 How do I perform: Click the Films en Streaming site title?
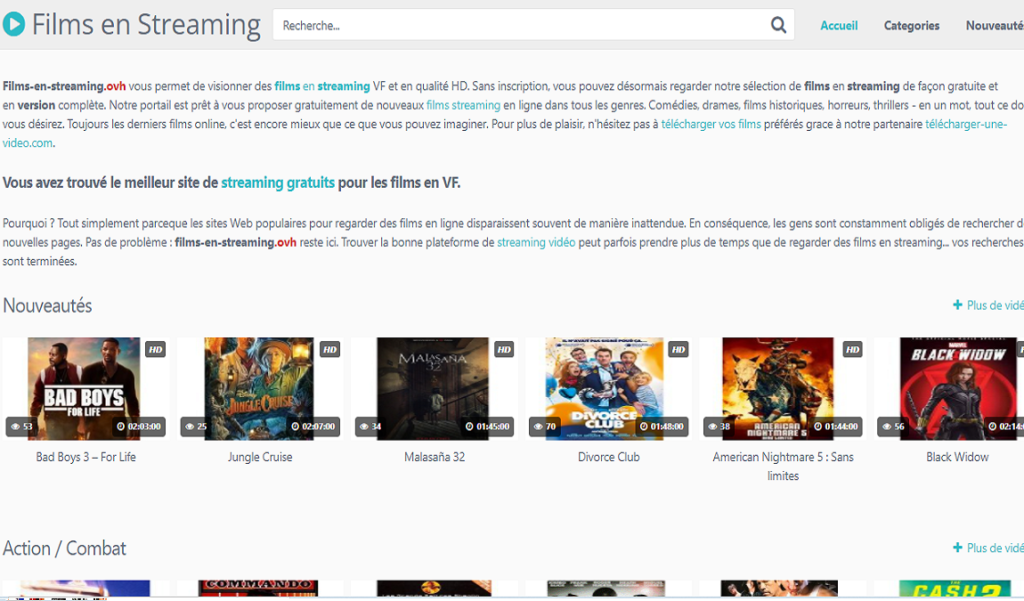146,25
